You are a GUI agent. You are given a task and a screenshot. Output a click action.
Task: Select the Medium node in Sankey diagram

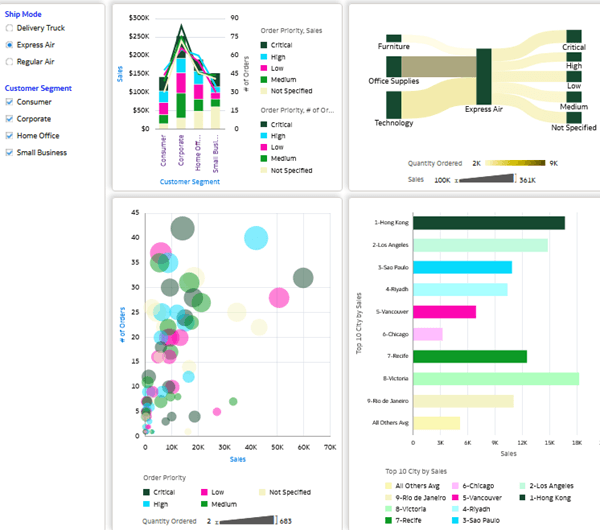[574, 97]
